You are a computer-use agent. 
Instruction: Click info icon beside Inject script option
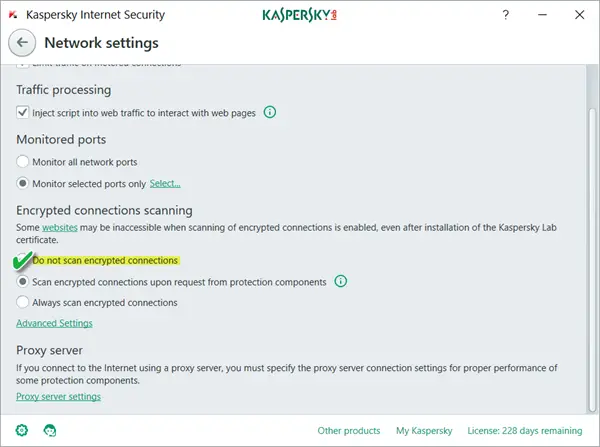pyautogui.click(x=270, y=112)
